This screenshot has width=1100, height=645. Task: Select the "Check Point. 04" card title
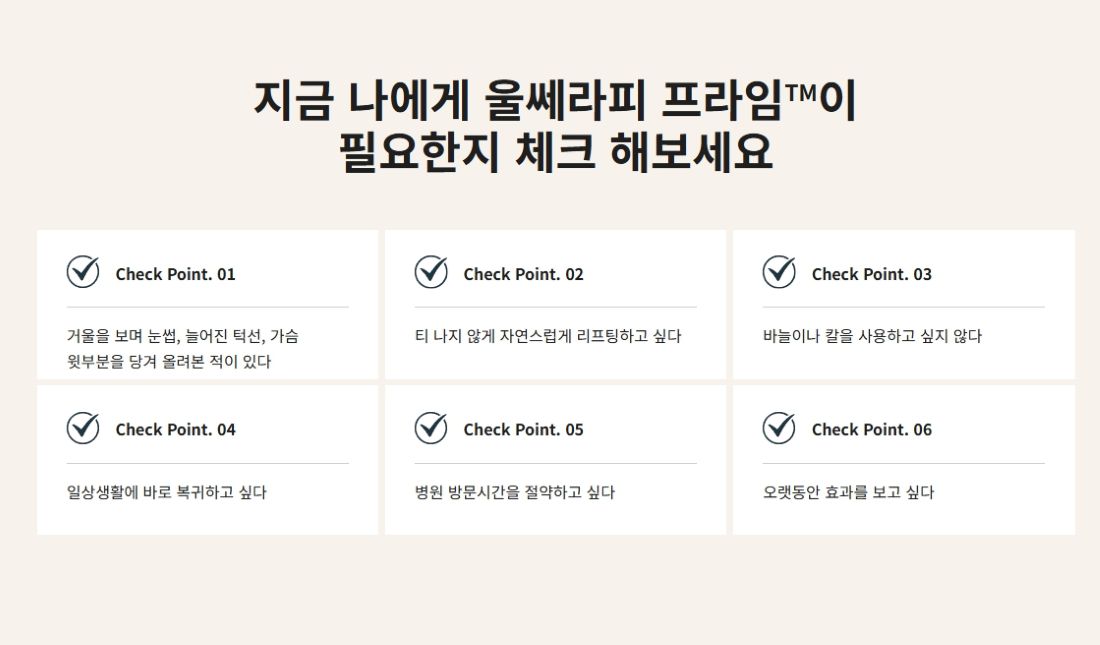(175, 430)
